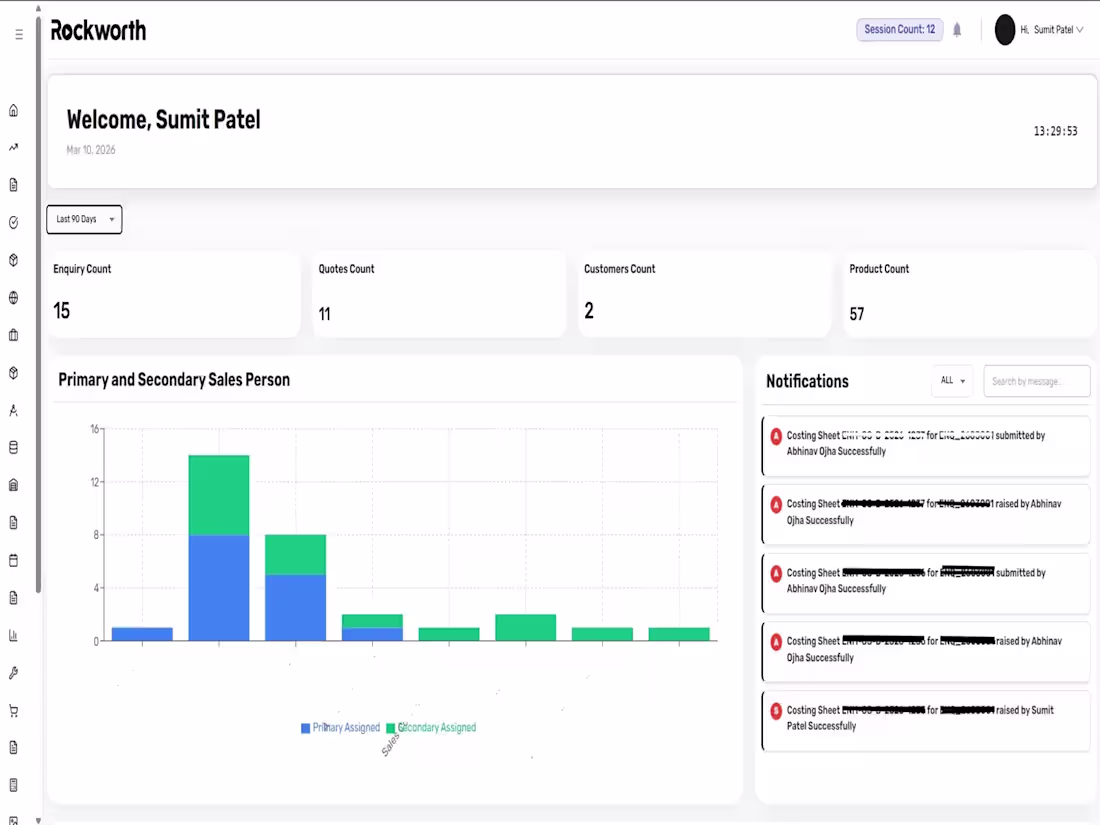
Task: Click the briefcase sidebar icon
Action: tap(13, 335)
